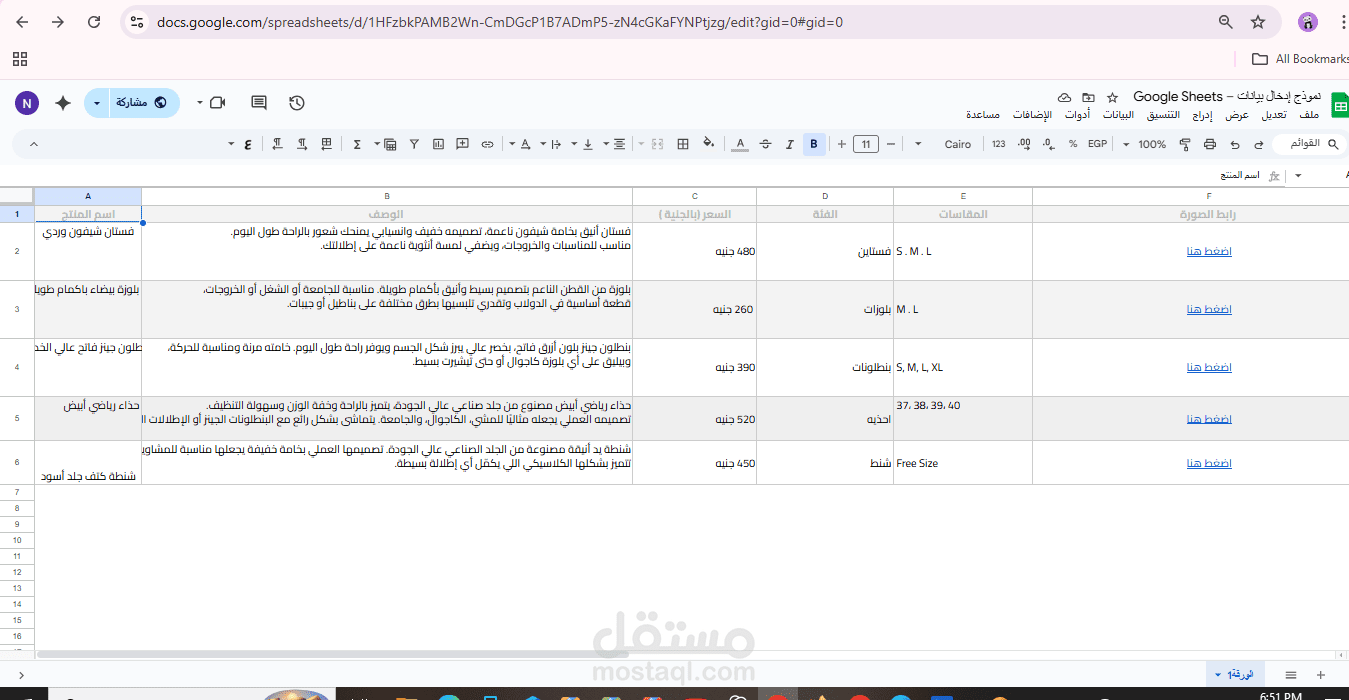Open the التنسيق (Format) menu

tap(1163, 115)
